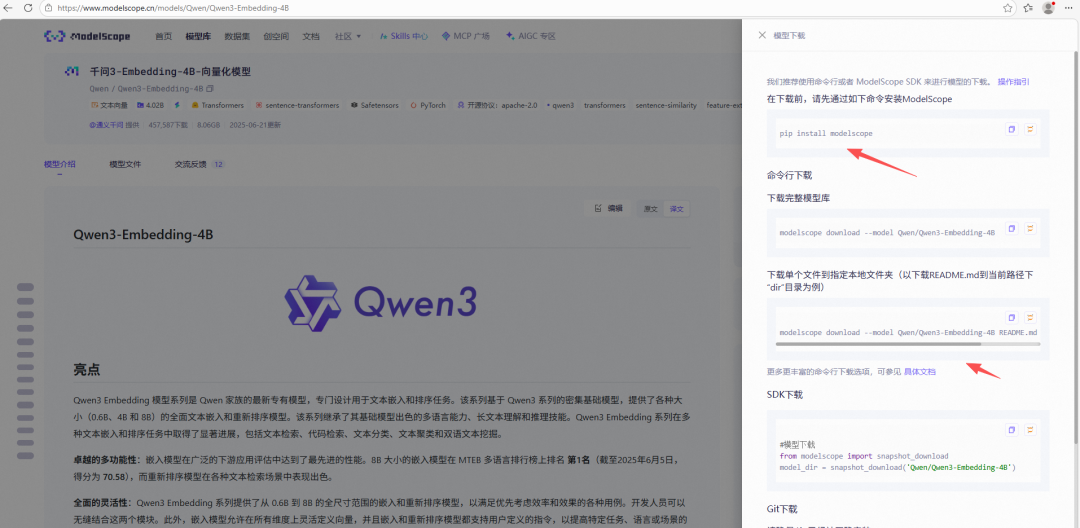The image size is (1080, 528).
Task: Toggle wrap on full model download command
Action: (x=1030, y=229)
